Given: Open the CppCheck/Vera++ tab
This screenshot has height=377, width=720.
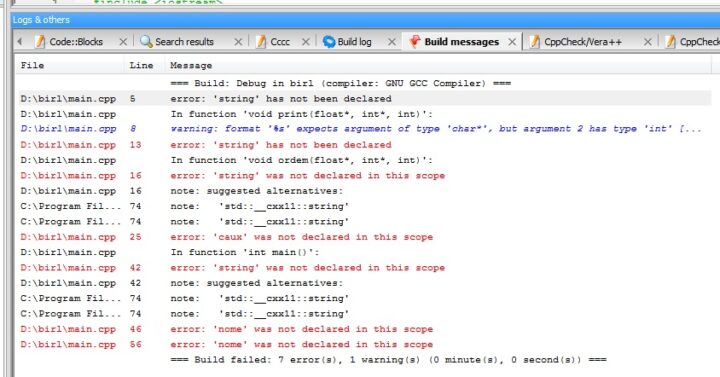Looking at the screenshot, I should coord(583,42).
